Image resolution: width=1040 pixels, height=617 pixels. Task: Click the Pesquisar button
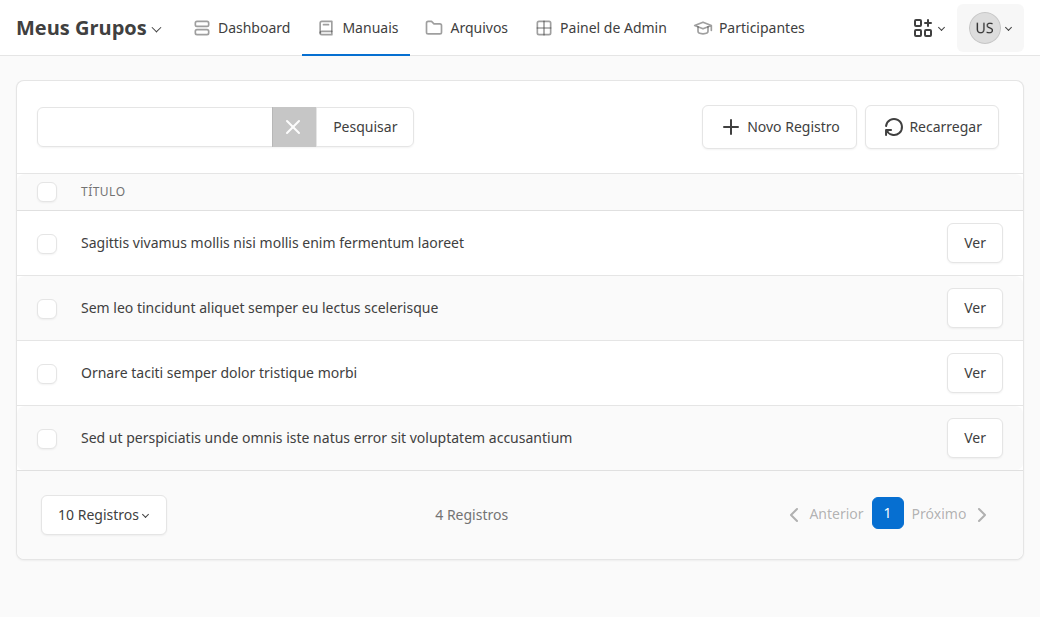(365, 127)
